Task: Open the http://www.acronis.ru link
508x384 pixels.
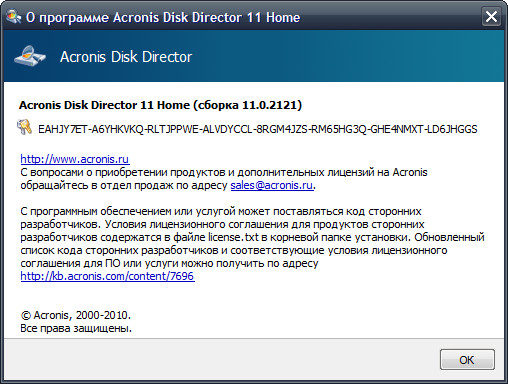Action: (75, 159)
